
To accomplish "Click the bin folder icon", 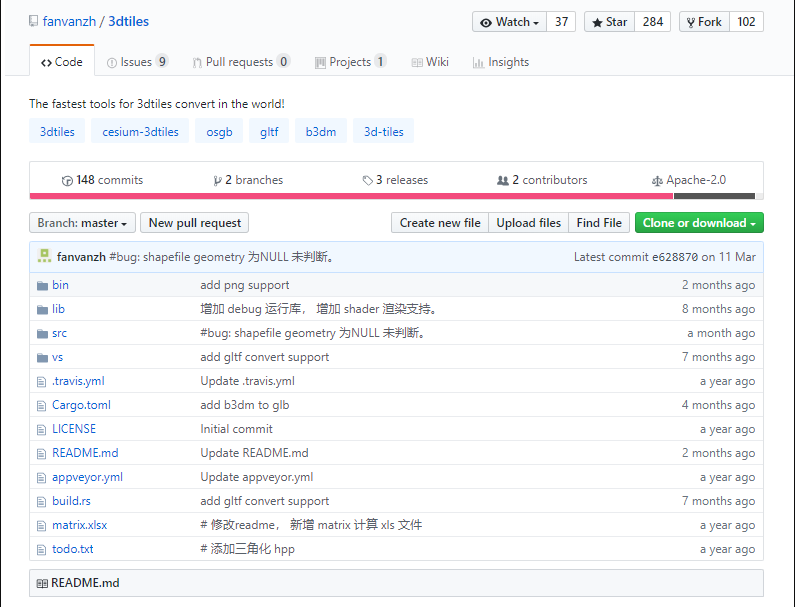I will (42, 285).
